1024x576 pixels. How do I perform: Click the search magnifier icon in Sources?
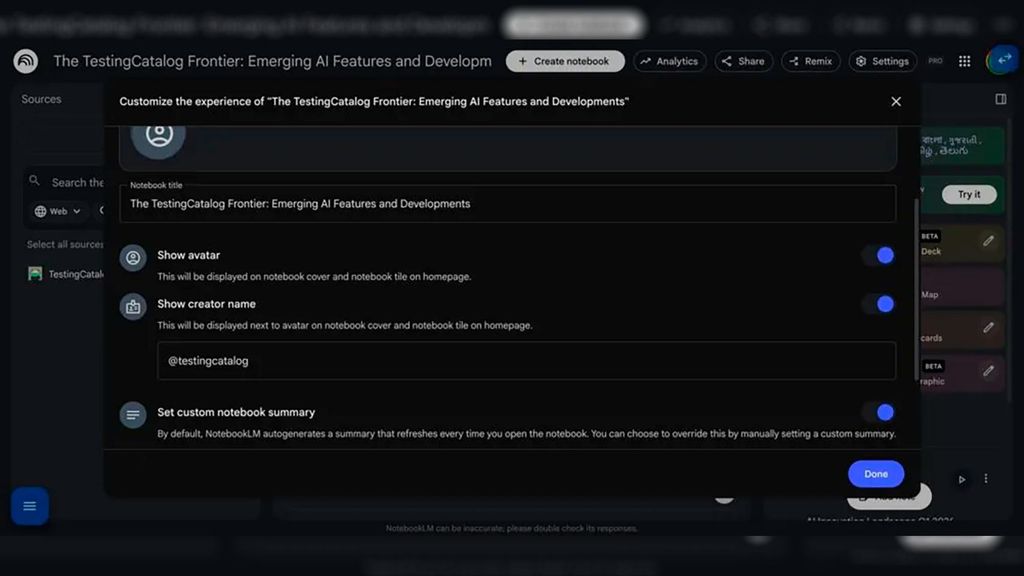tap(35, 180)
